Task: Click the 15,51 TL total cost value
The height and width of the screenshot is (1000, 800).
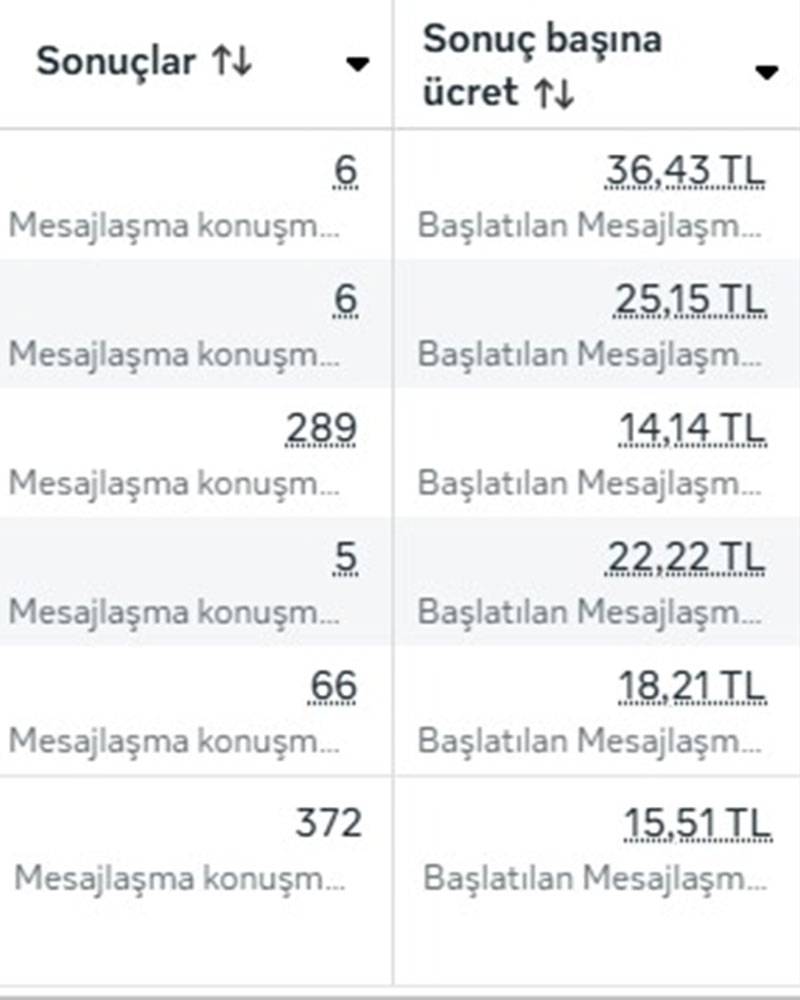Action: (697, 824)
